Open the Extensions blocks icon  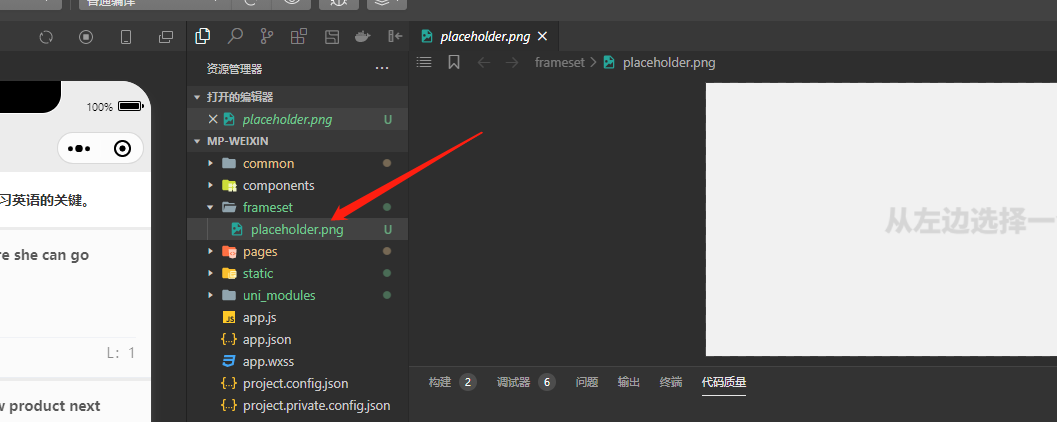click(x=299, y=36)
